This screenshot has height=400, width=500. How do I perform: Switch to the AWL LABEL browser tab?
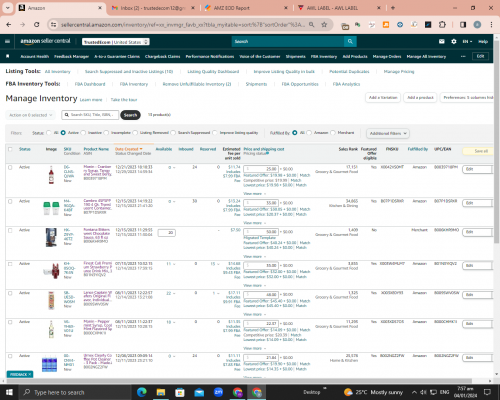click(x=339, y=8)
